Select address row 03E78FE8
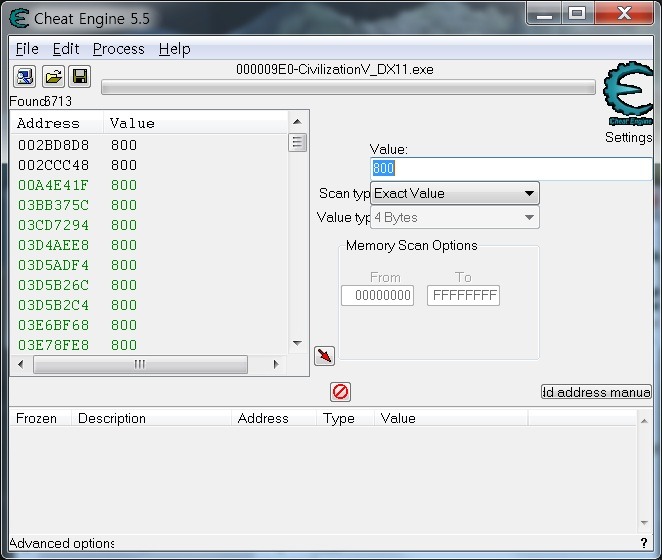662x560 pixels. point(149,345)
